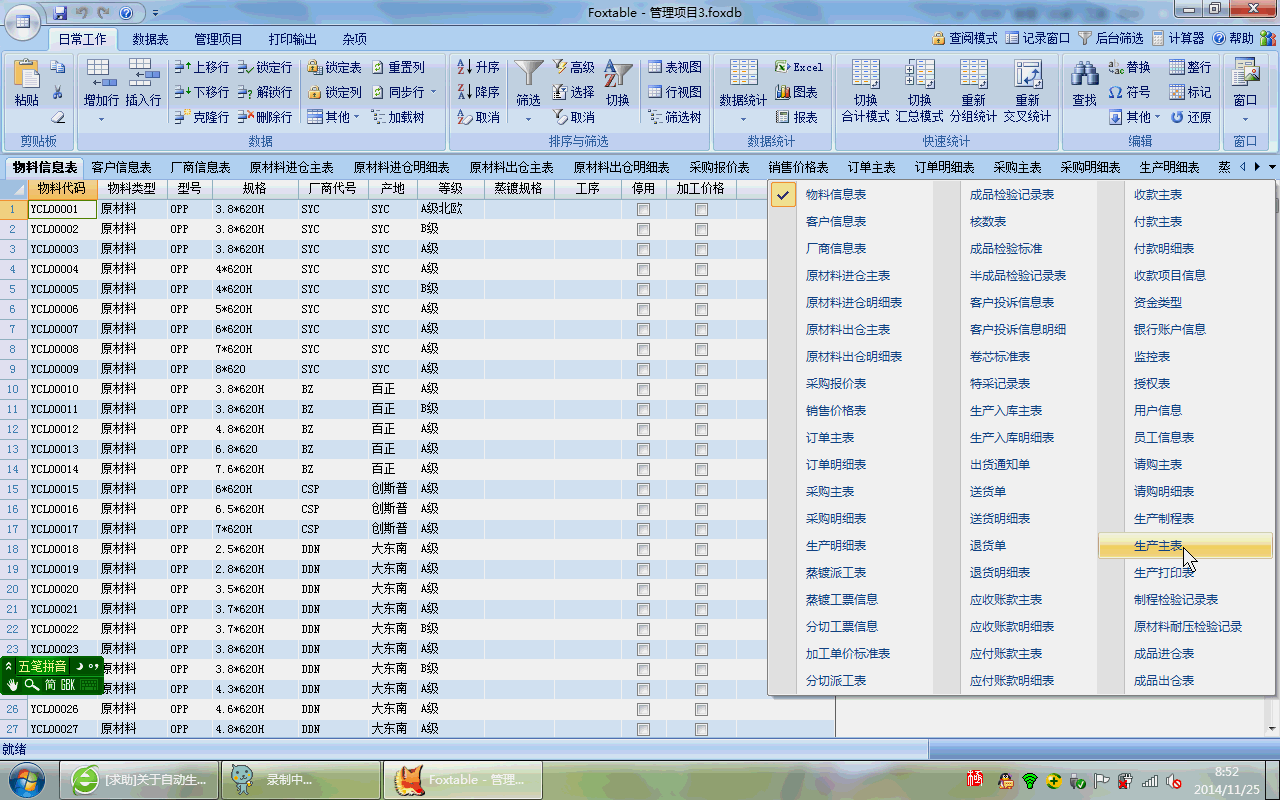
Task: Click 记录窗口 button
Action: pos(1038,38)
